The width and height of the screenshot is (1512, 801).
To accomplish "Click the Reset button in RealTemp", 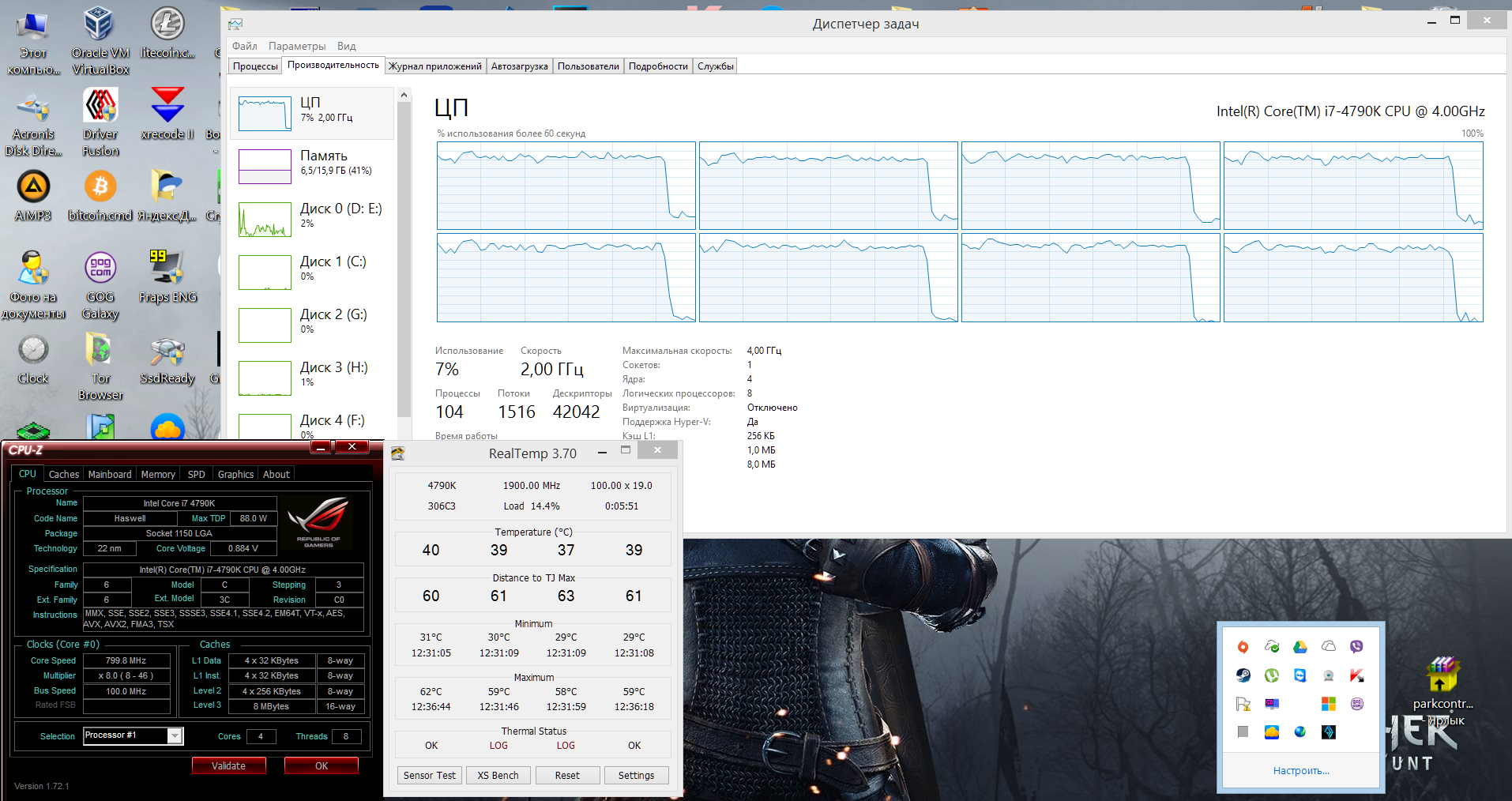I will click(x=567, y=775).
